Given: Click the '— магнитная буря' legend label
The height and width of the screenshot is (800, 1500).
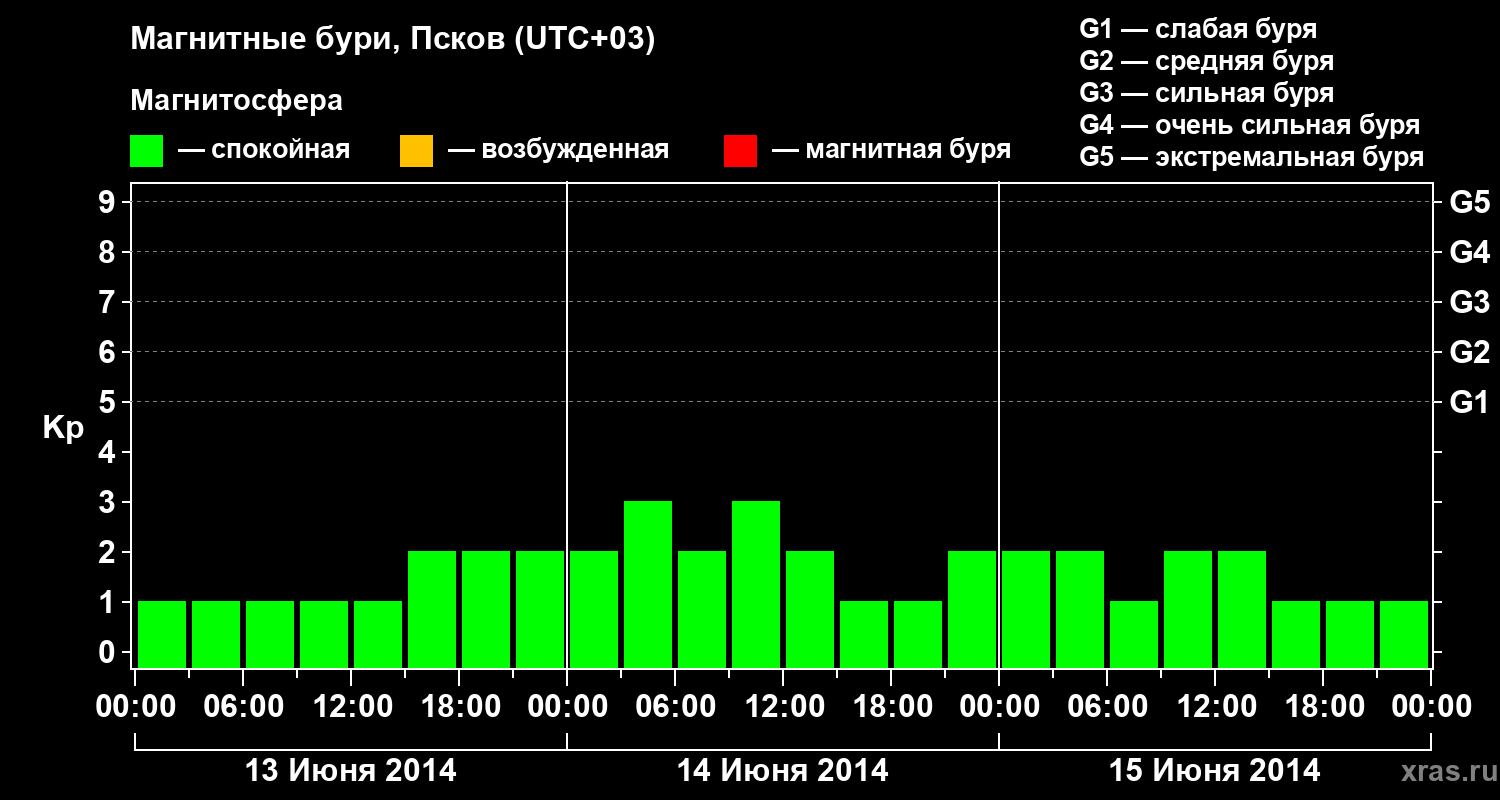Looking at the screenshot, I should (891, 151).
